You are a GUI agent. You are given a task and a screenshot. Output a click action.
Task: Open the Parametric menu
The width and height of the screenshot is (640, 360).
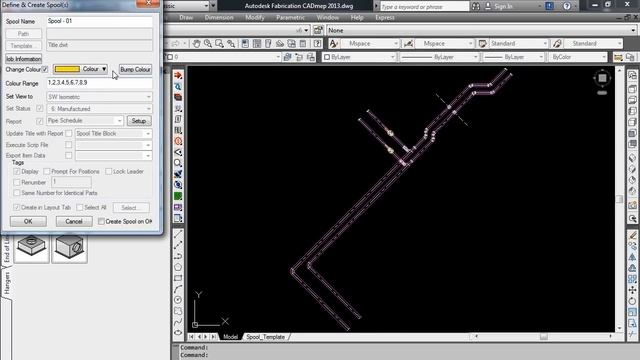tap(290, 18)
